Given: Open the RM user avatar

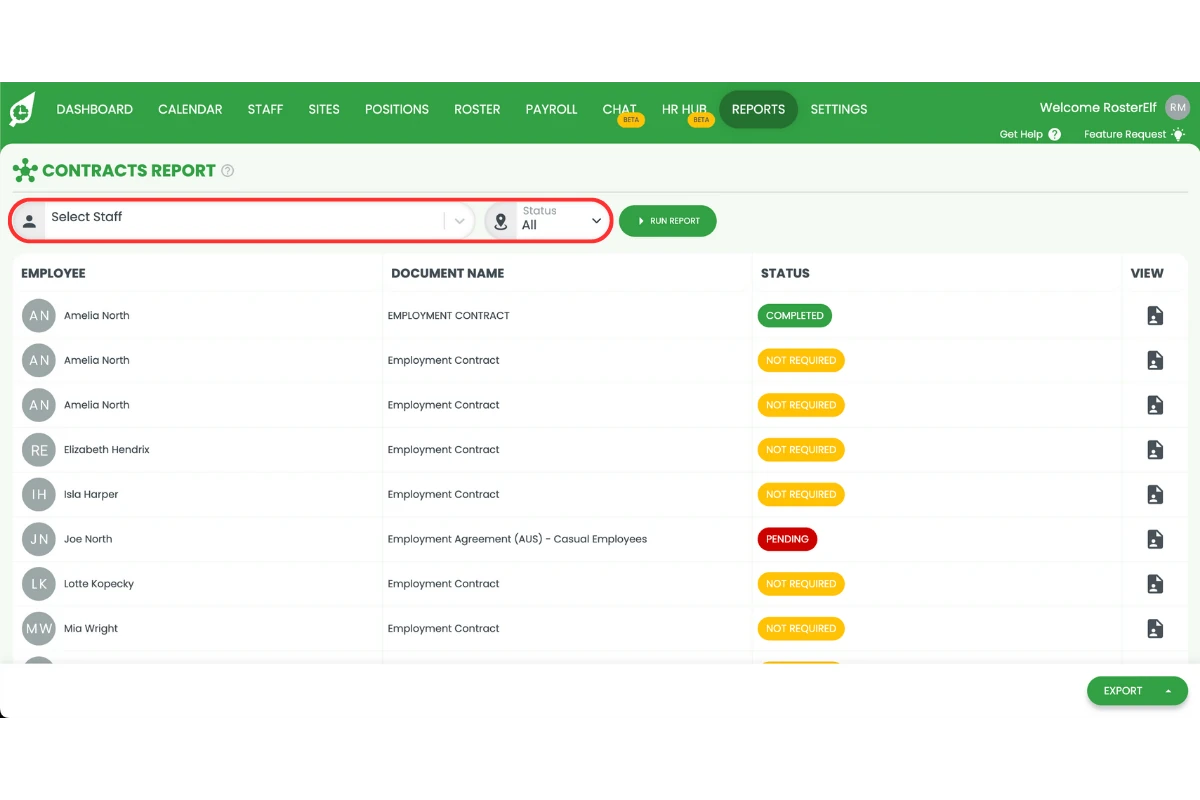Looking at the screenshot, I should point(1178,108).
